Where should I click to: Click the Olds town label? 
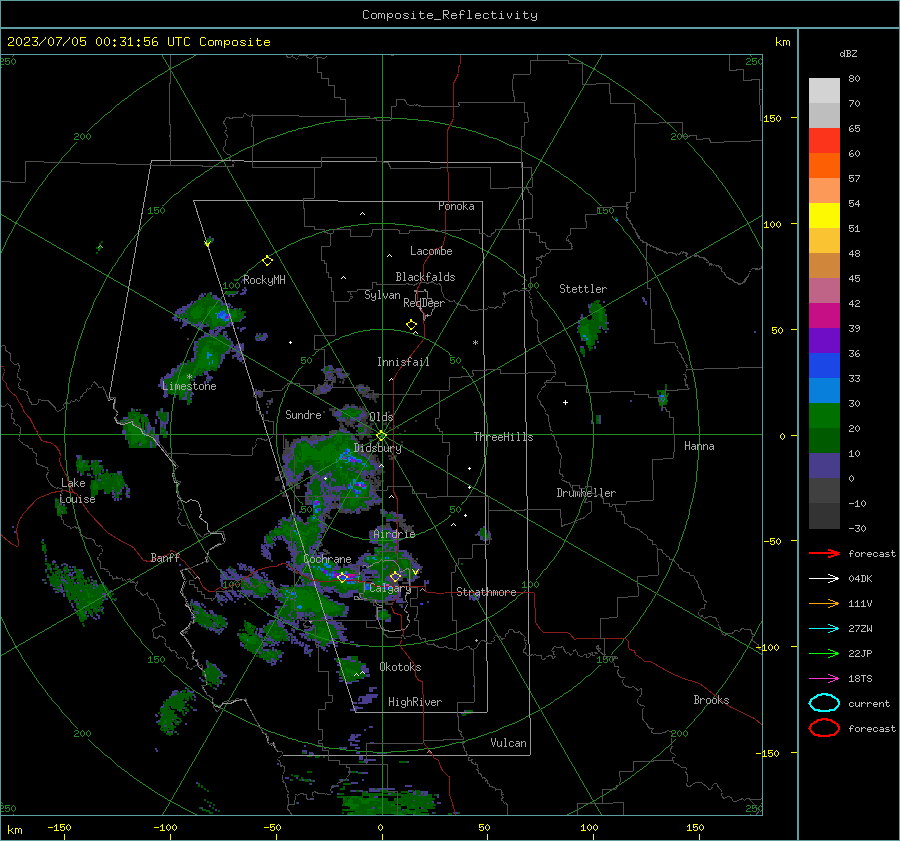[x=381, y=417]
